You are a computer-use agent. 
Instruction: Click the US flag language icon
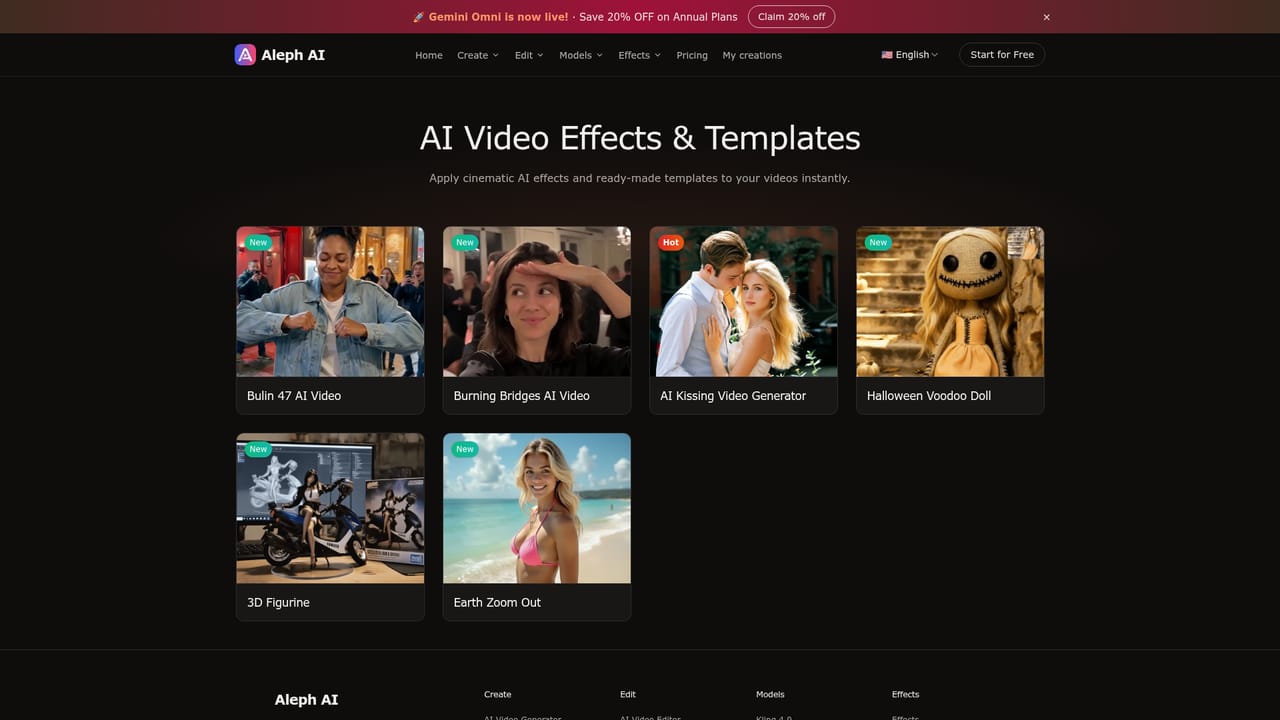(x=887, y=55)
